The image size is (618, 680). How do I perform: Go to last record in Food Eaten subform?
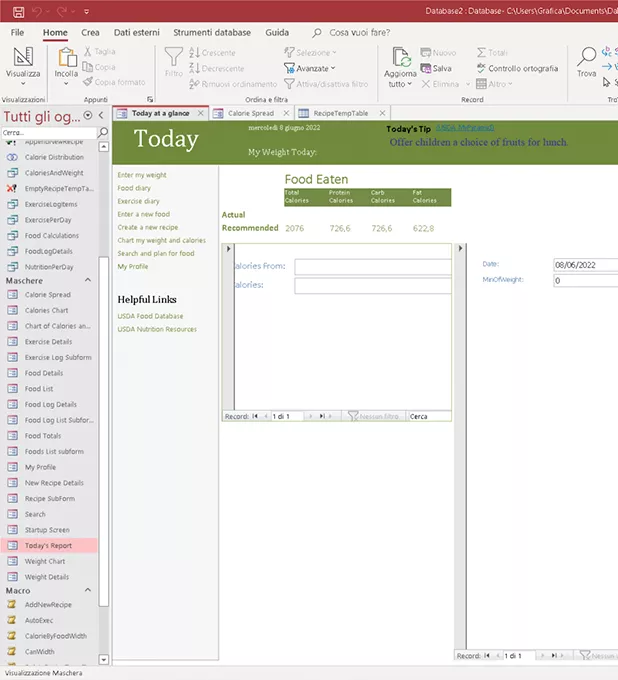coord(322,416)
